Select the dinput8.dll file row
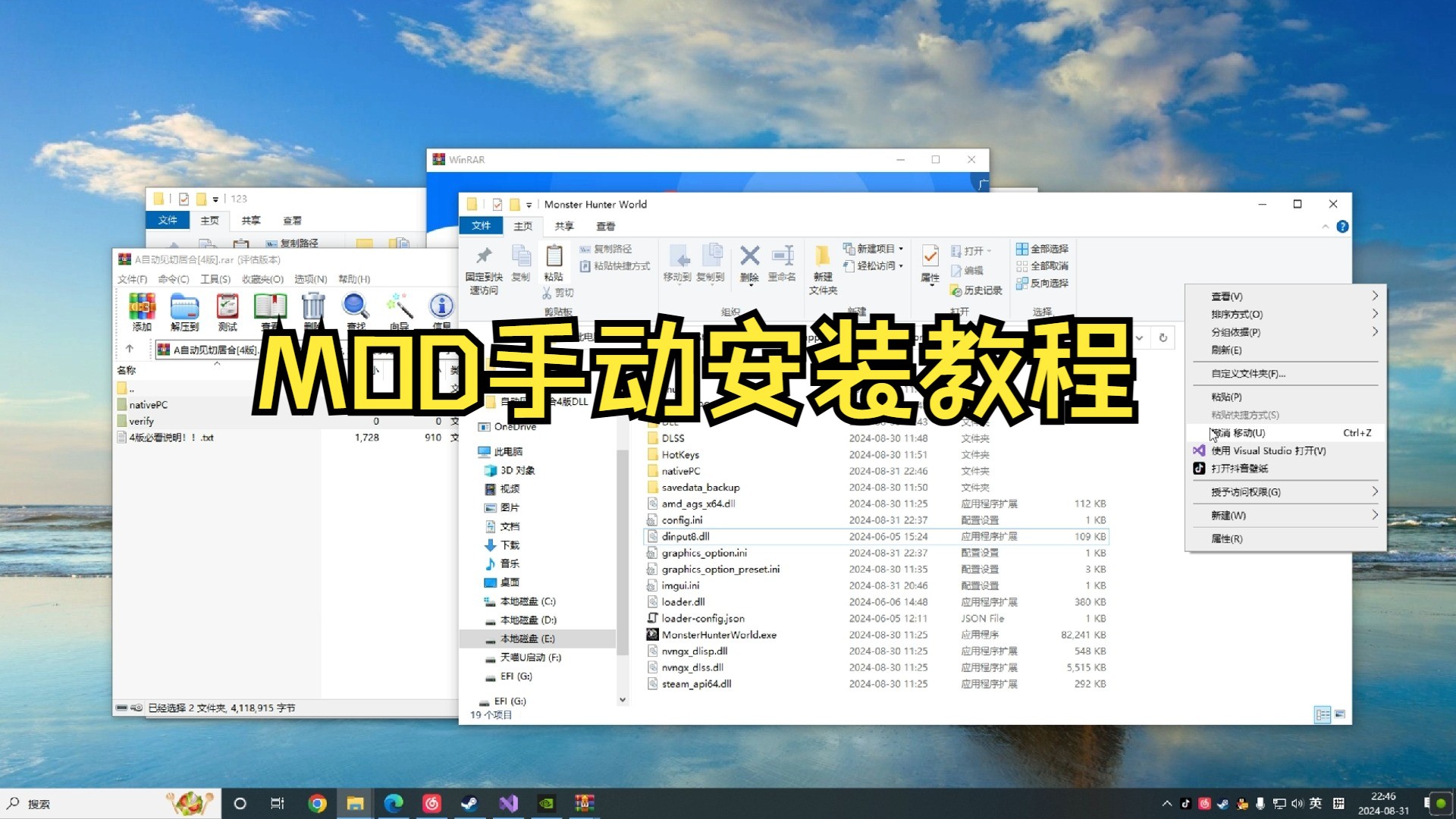The image size is (1456, 819). [x=876, y=537]
